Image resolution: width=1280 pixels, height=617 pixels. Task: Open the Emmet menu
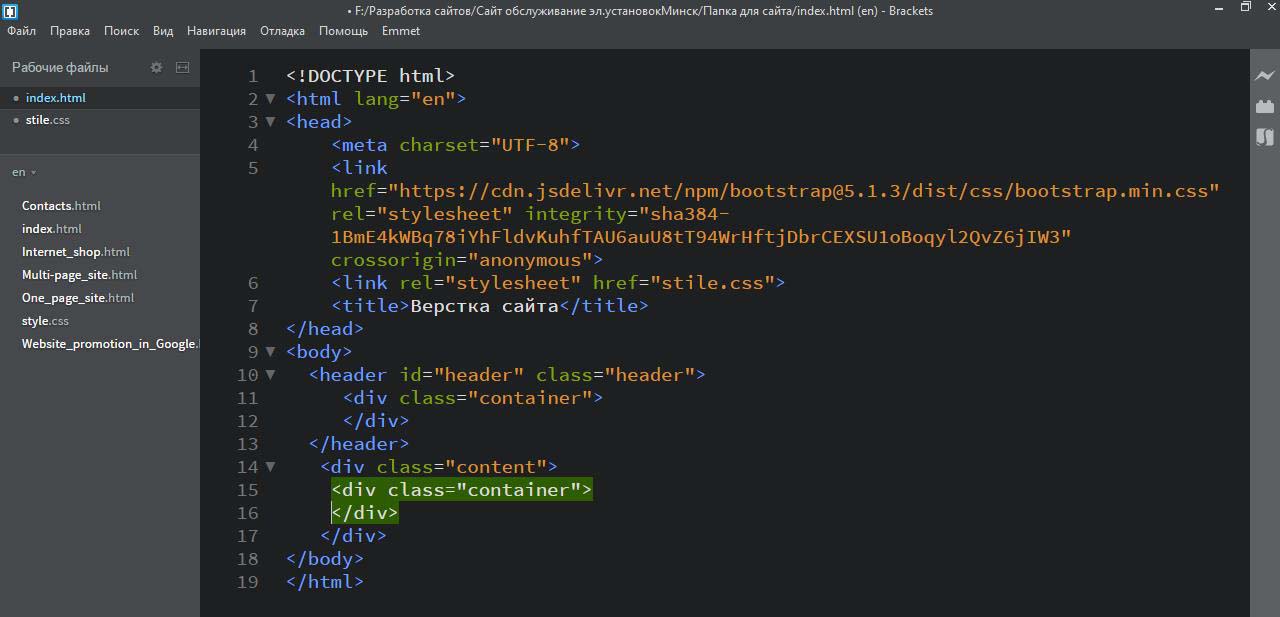(x=400, y=31)
